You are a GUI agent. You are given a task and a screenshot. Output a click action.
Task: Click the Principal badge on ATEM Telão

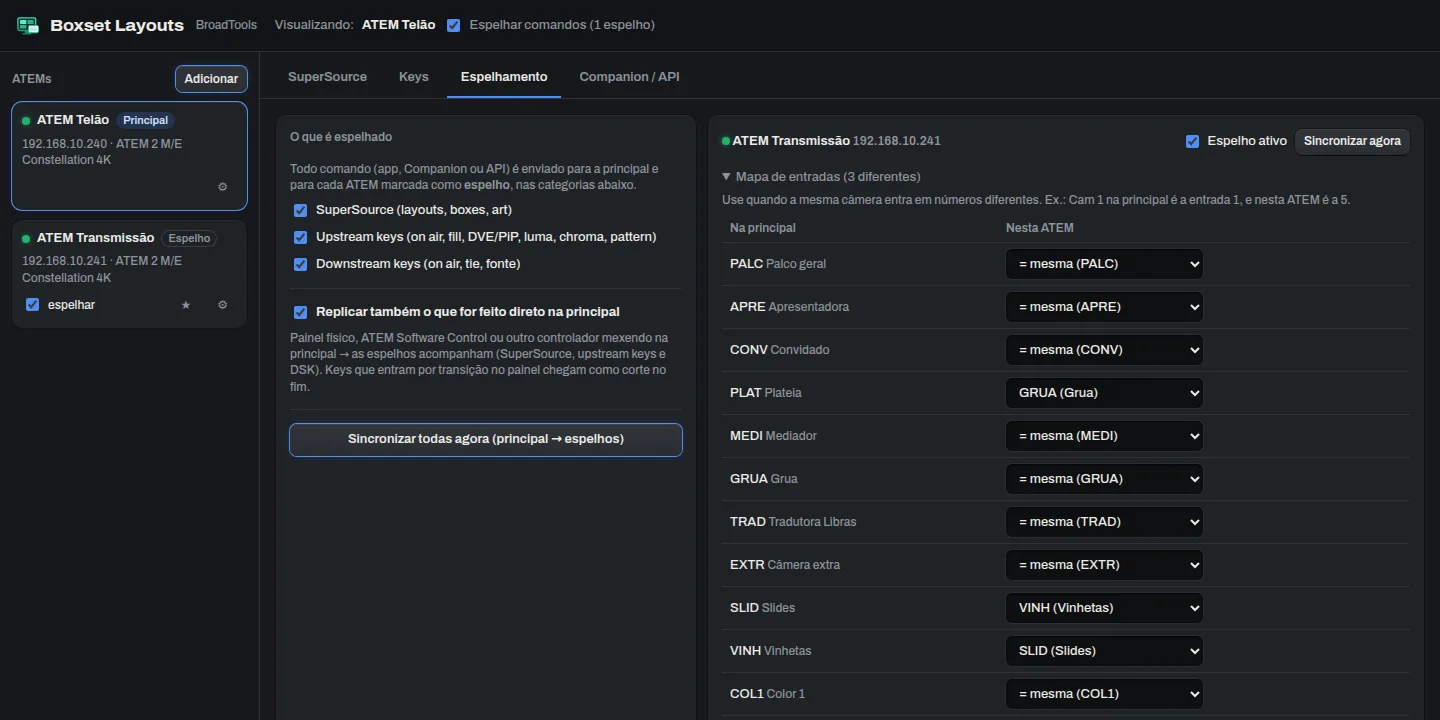(146, 120)
